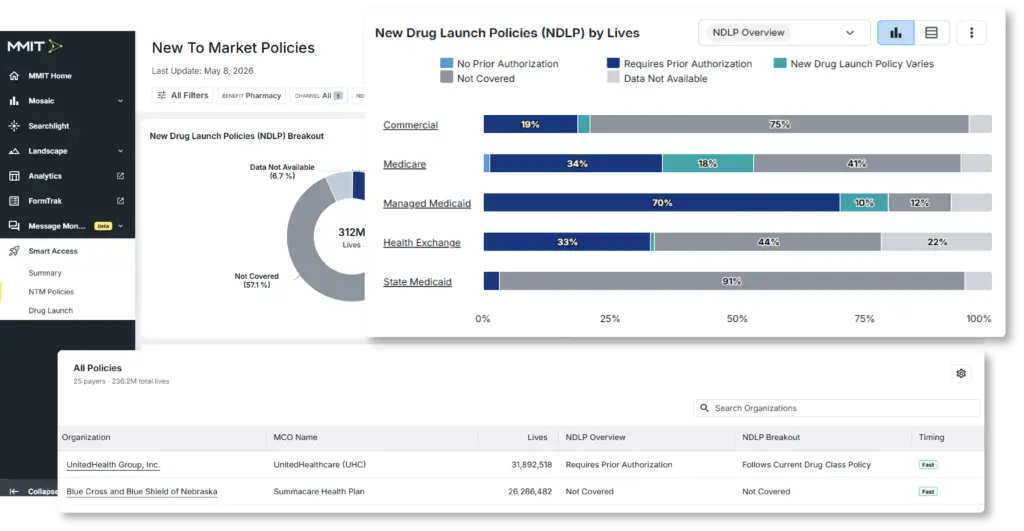Screen dimensions: 1024x531
Task: Open the chart more-options menu
Action: 971,33
